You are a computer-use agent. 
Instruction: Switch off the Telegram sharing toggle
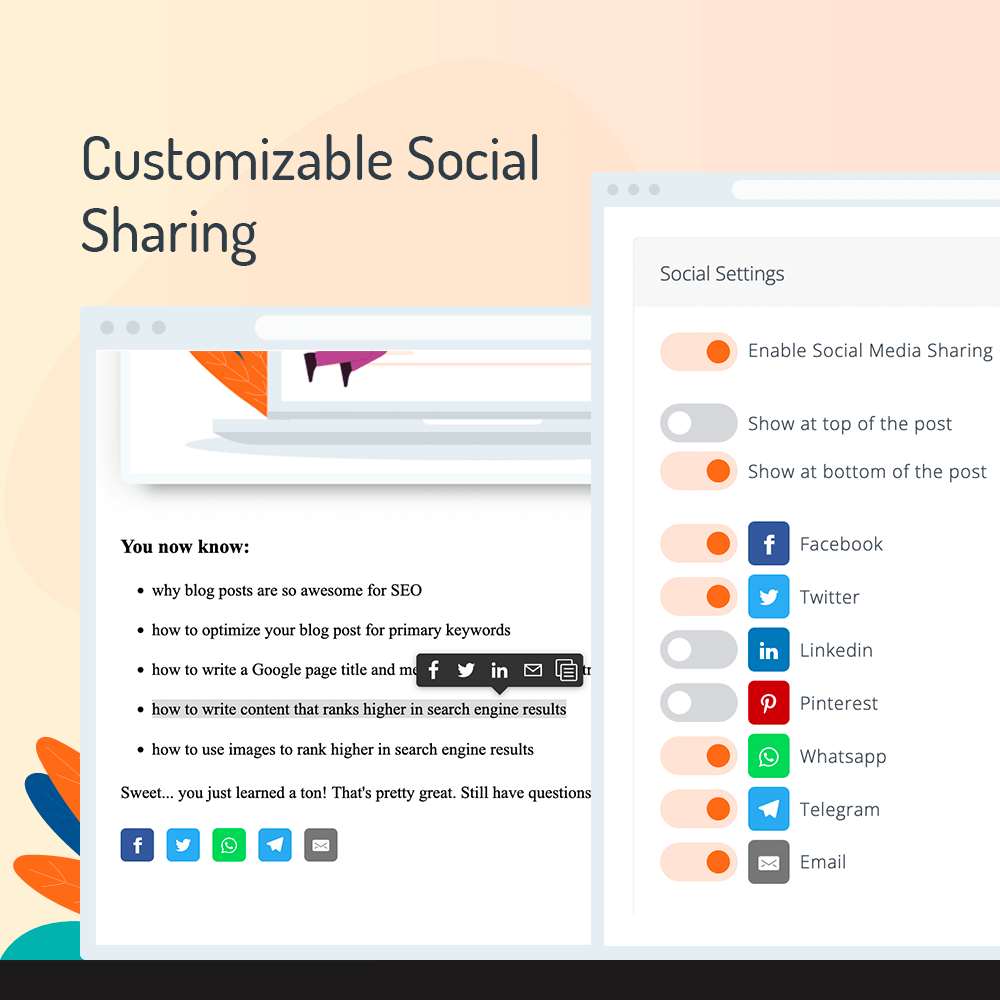(x=698, y=809)
